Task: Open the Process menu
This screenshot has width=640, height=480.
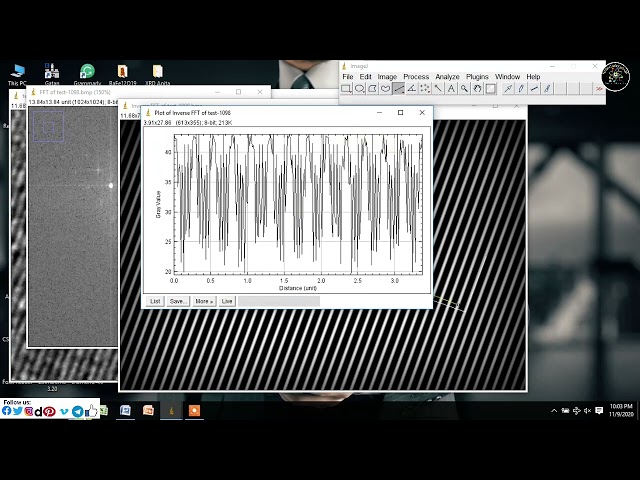Action: pos(416,77)
